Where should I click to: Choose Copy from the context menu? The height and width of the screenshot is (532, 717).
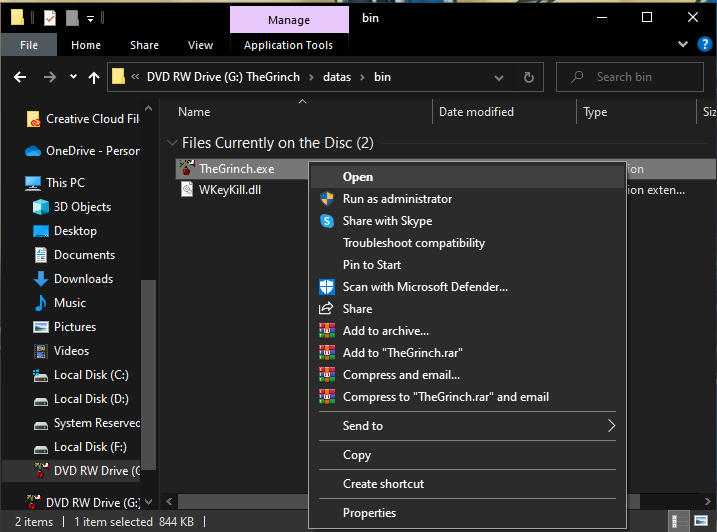467,455
